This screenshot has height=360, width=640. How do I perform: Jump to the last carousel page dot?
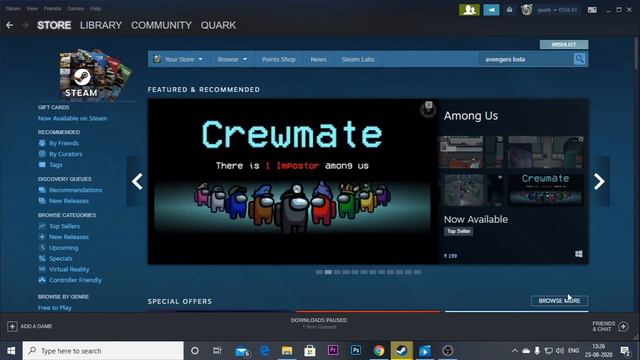coord(417,272)
